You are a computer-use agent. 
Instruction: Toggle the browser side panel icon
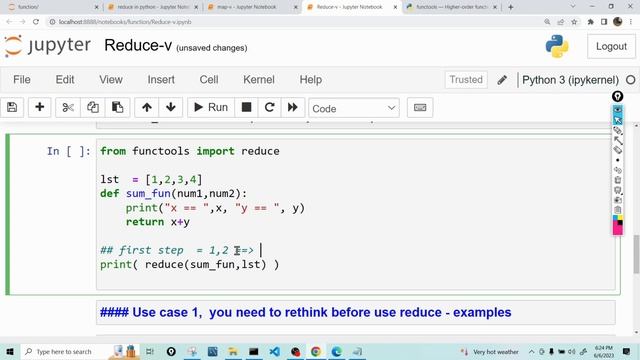click(604, 22)
